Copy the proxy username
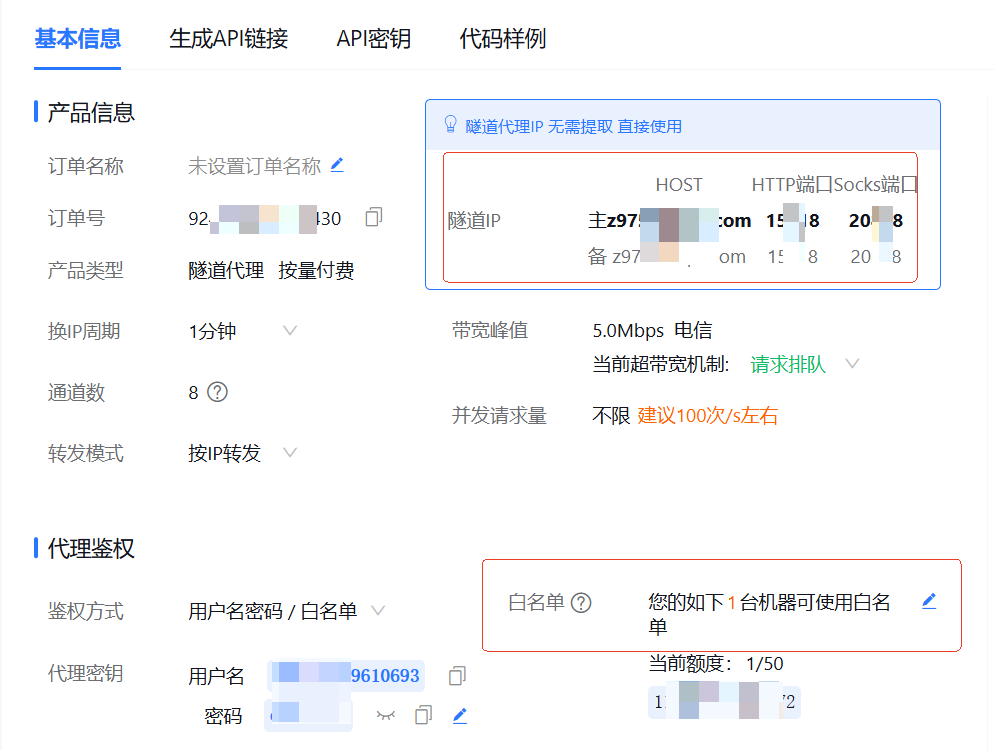 (x=457, y=676)
